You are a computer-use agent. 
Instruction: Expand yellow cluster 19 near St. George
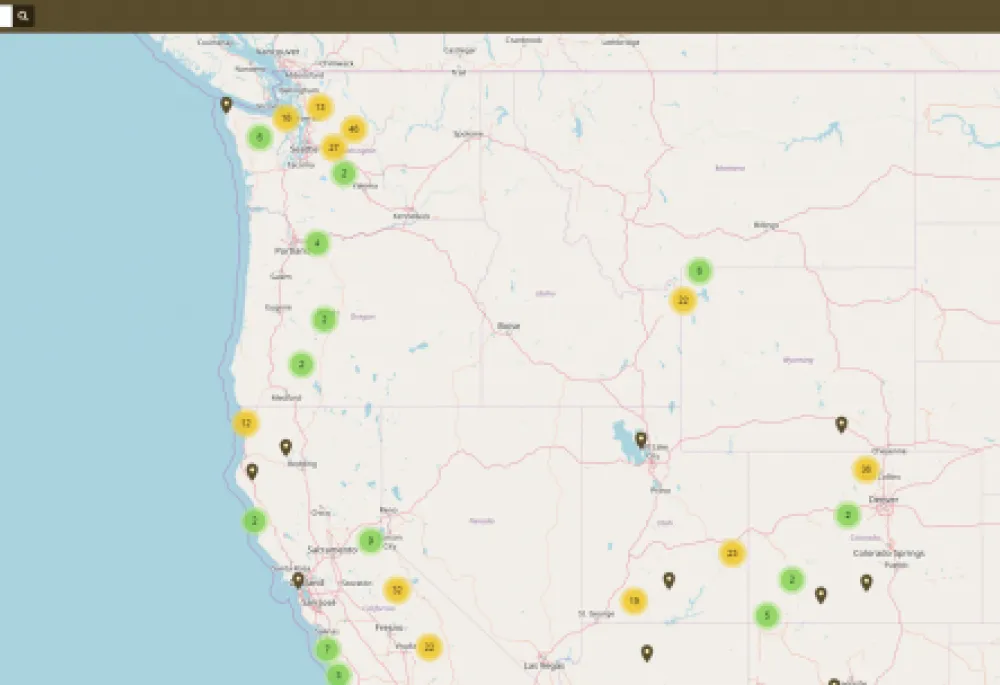[x=634, y=601]
